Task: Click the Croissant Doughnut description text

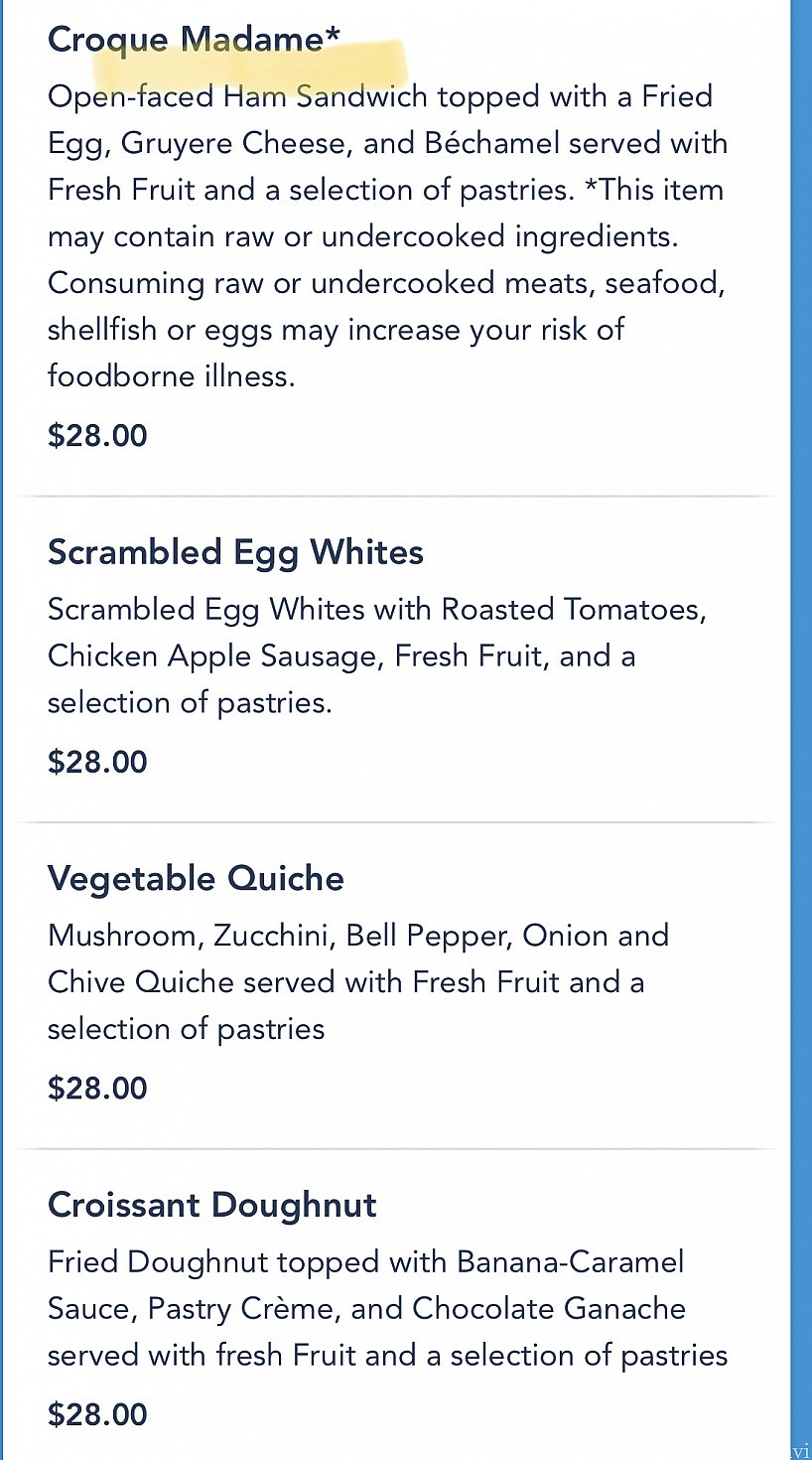Action: [x=387, y=1308]
